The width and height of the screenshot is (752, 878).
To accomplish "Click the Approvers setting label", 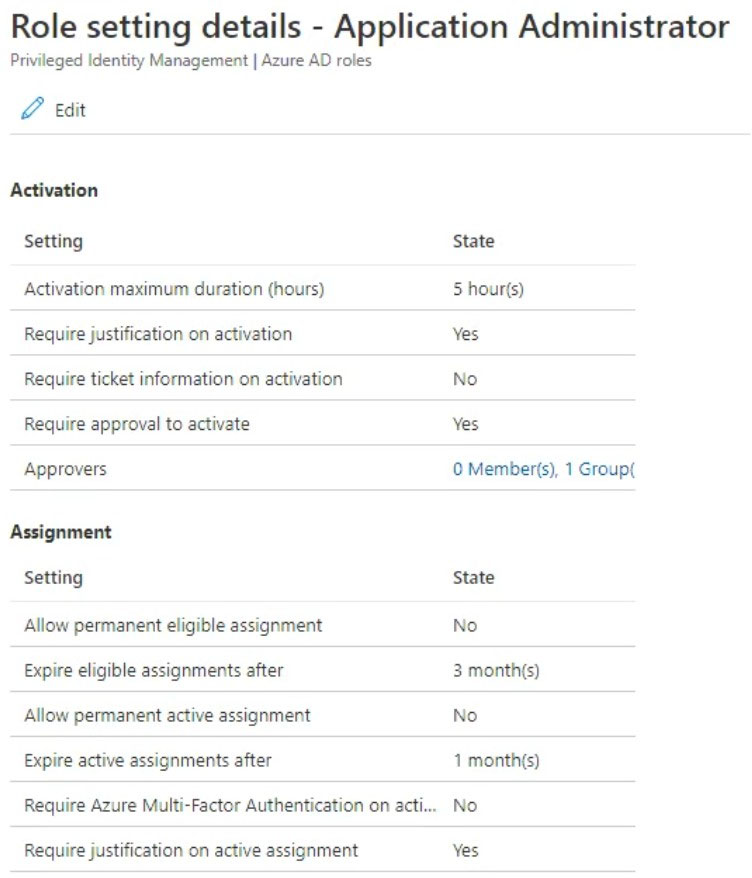I will (66, 469).
